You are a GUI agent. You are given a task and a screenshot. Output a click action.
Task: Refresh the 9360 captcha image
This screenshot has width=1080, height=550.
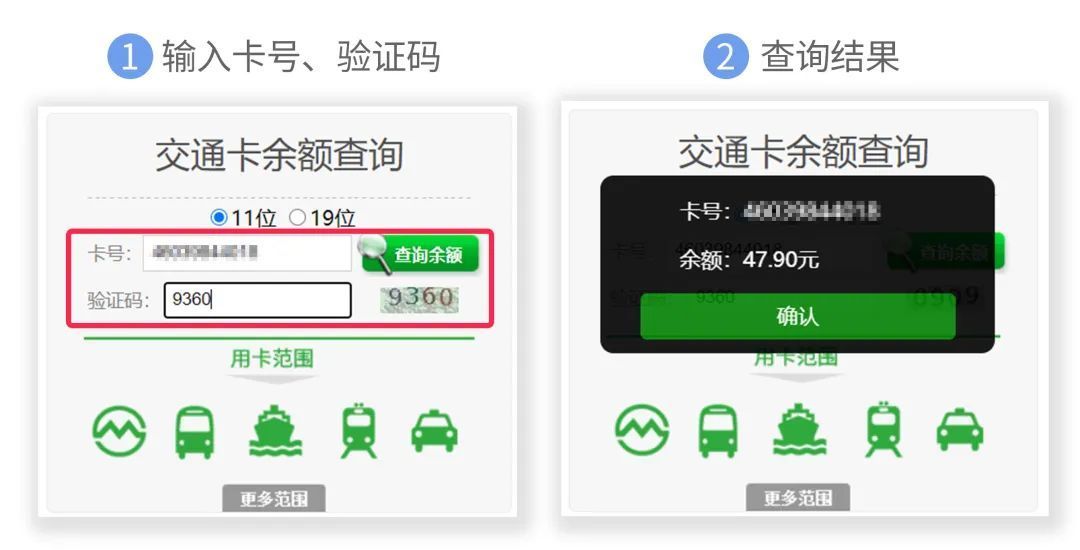pos(419,299)
